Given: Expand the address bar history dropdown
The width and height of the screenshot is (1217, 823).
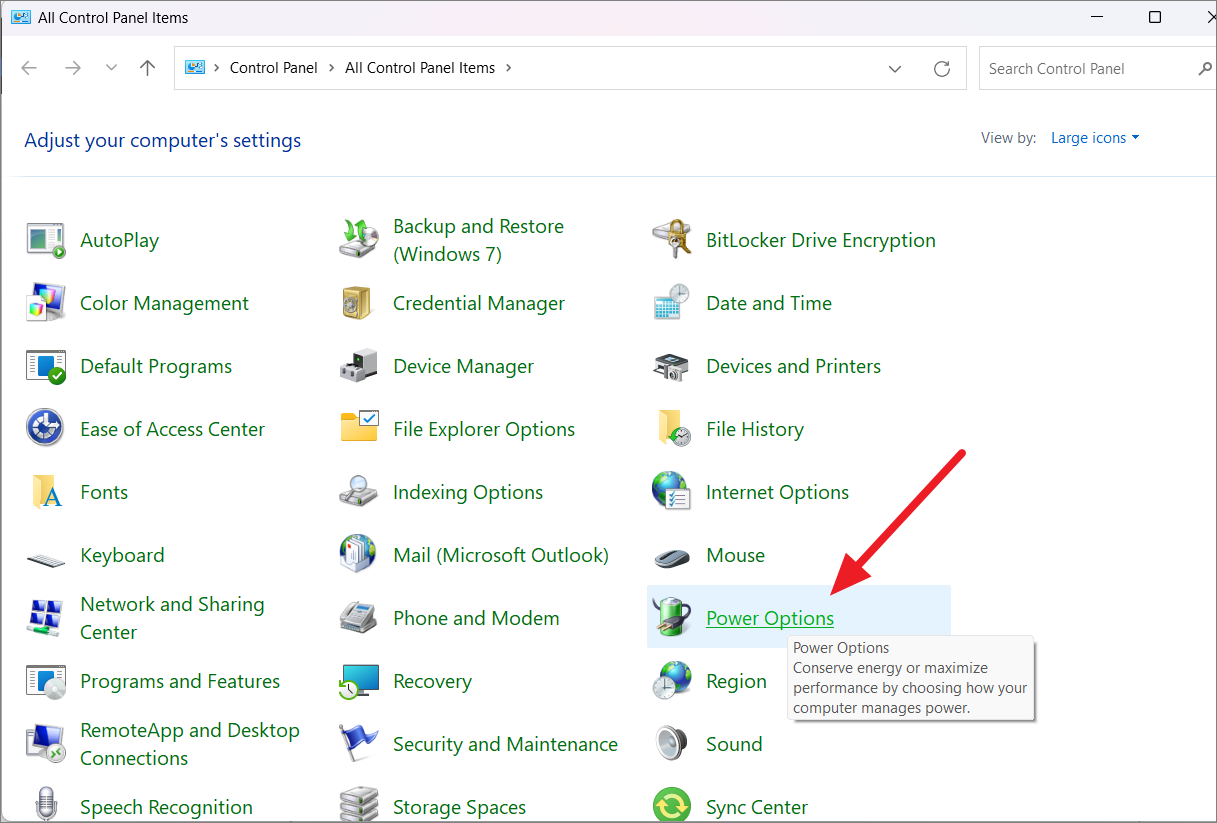Looking at the screenshot, I should 894,69.
